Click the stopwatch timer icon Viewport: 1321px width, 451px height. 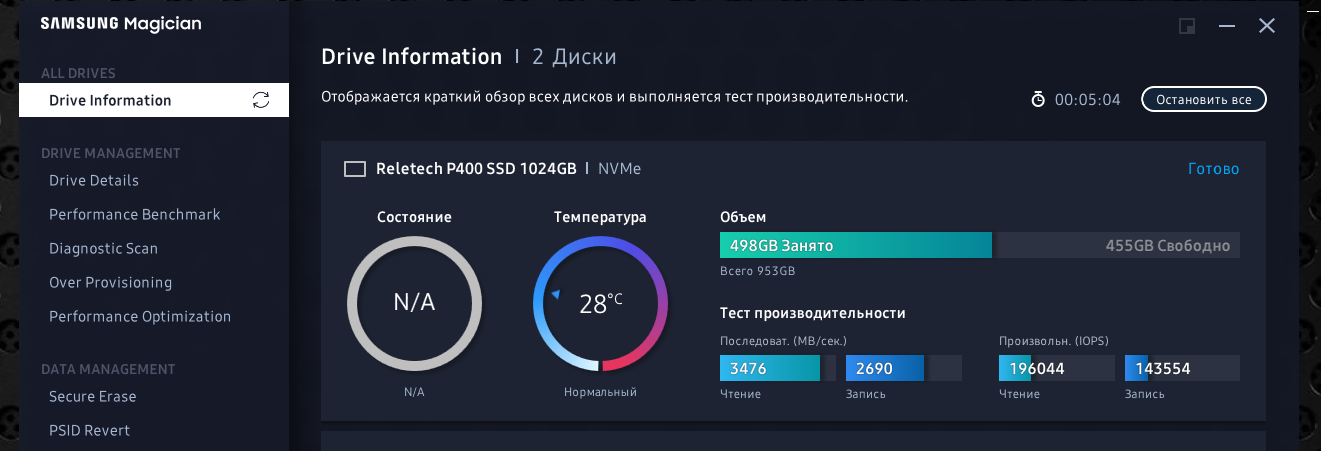[x=1038, y=100]
